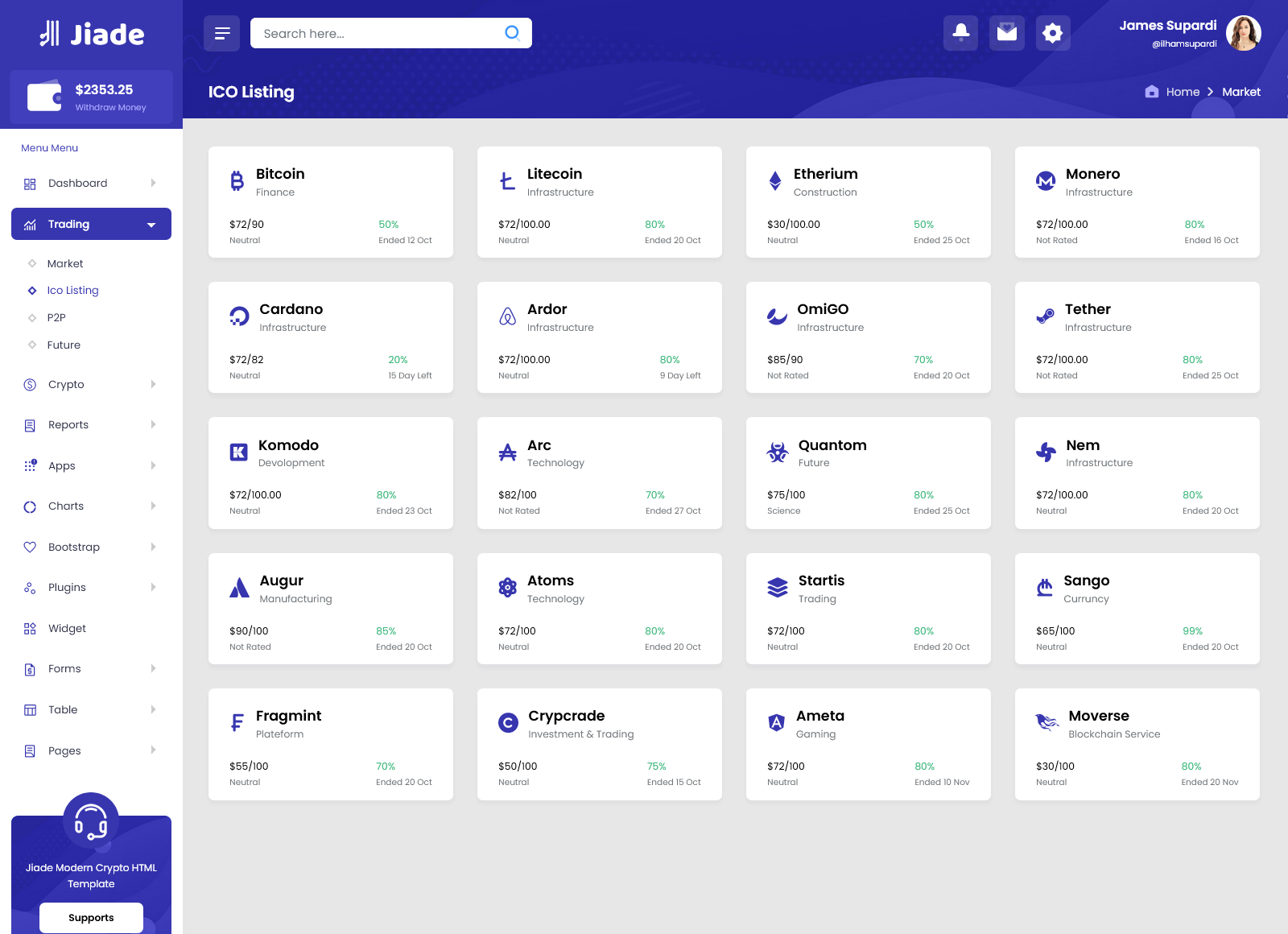Toggle the sidebar hamburger menu button
1288x934 pixels.
(x=221, y=33)
